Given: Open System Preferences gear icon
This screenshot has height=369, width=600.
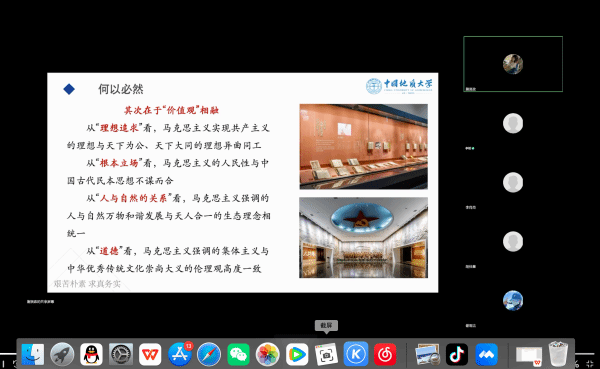Looking at the screenshot, I should [x=121, y=354].
